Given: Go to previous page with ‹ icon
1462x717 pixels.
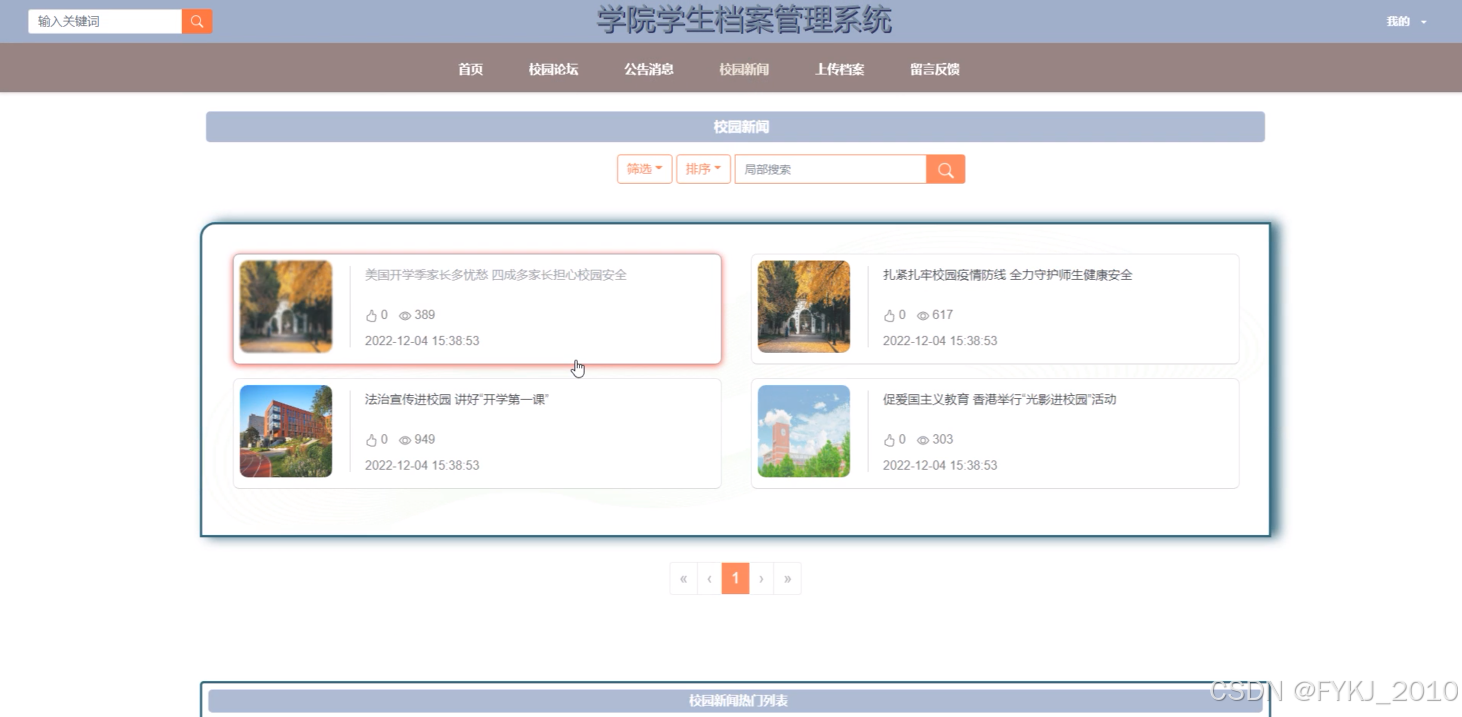Looking at the screenshot, I should coord(709,578).
